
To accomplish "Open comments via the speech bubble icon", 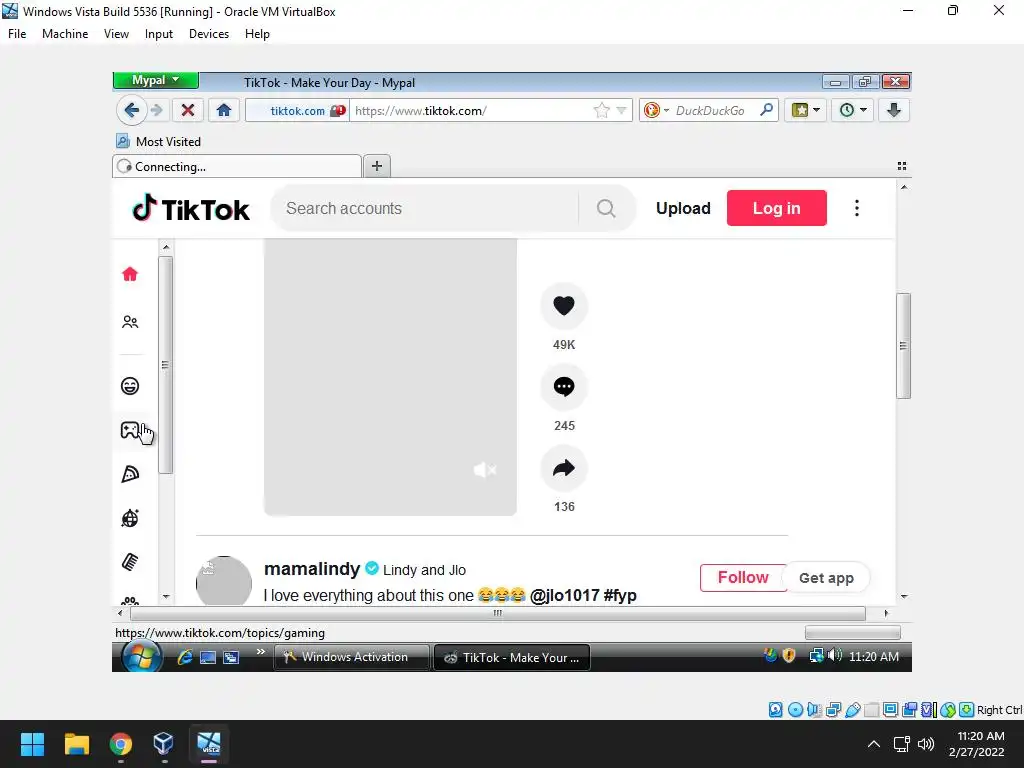I will [564, 387].
